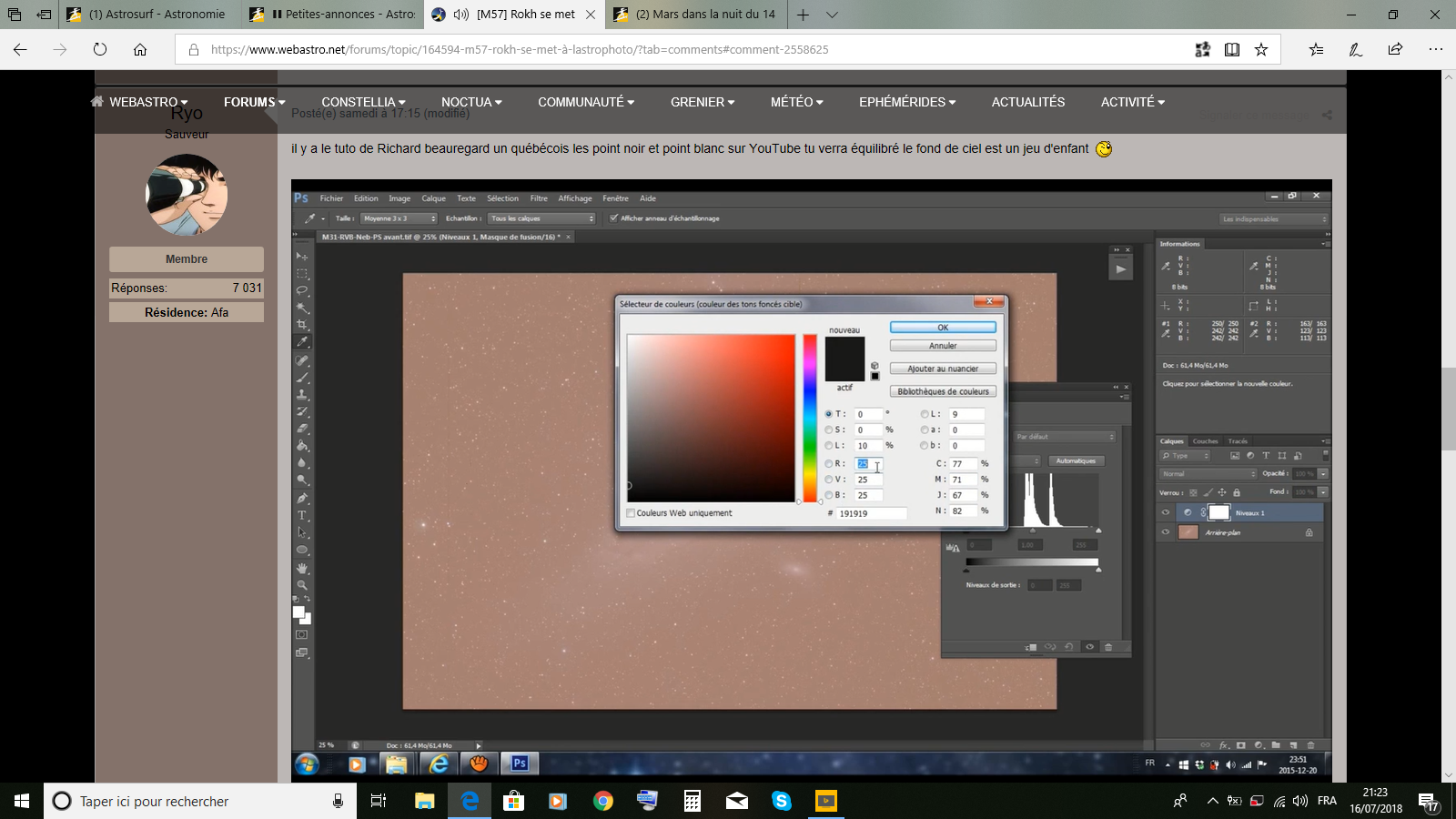Select the Pen tool
The image size is (1456, 819).
pyautogui.click(x=302, y=498)
